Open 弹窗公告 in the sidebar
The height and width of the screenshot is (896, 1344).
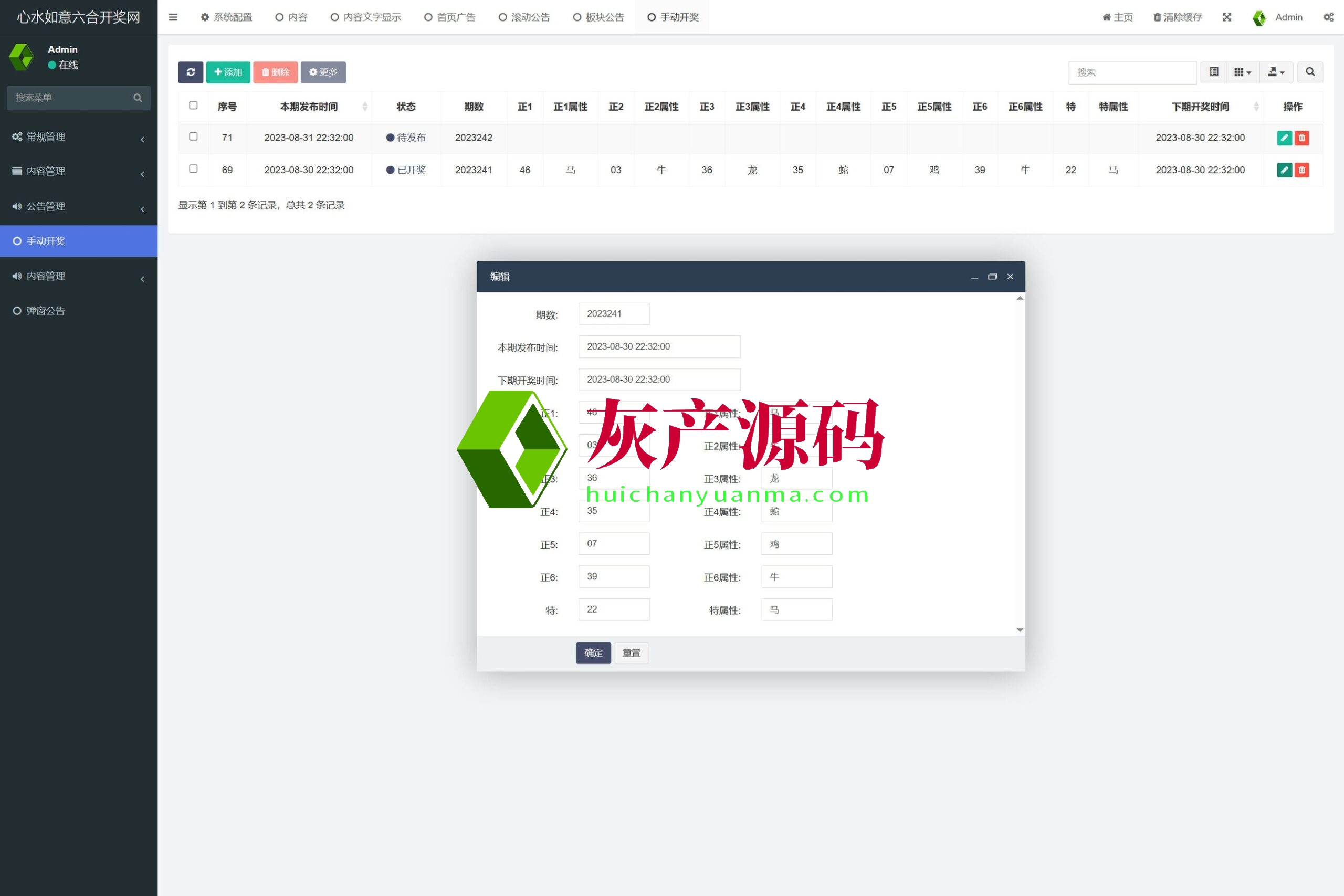tap(46, 311)
